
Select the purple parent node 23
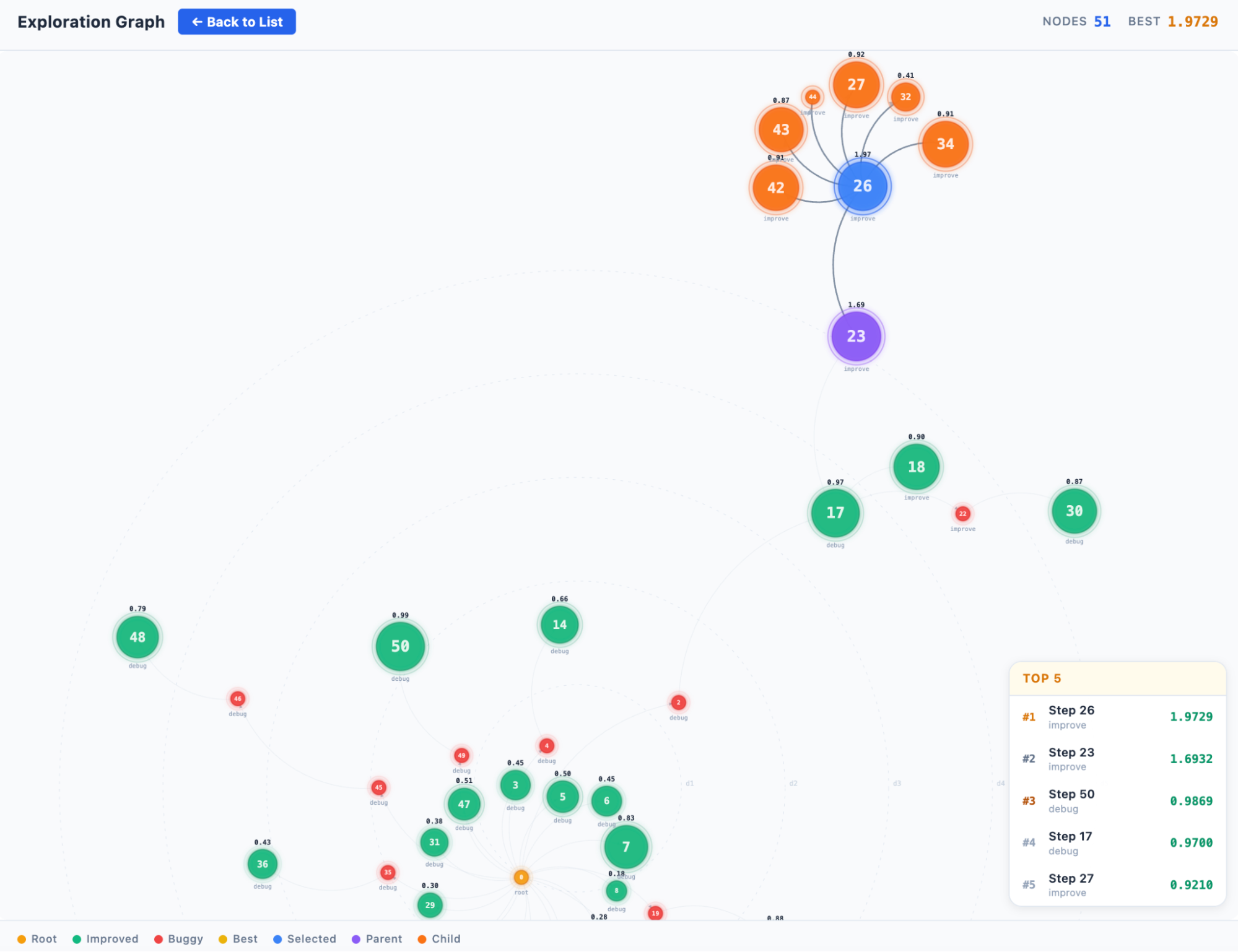coord(856,336)
